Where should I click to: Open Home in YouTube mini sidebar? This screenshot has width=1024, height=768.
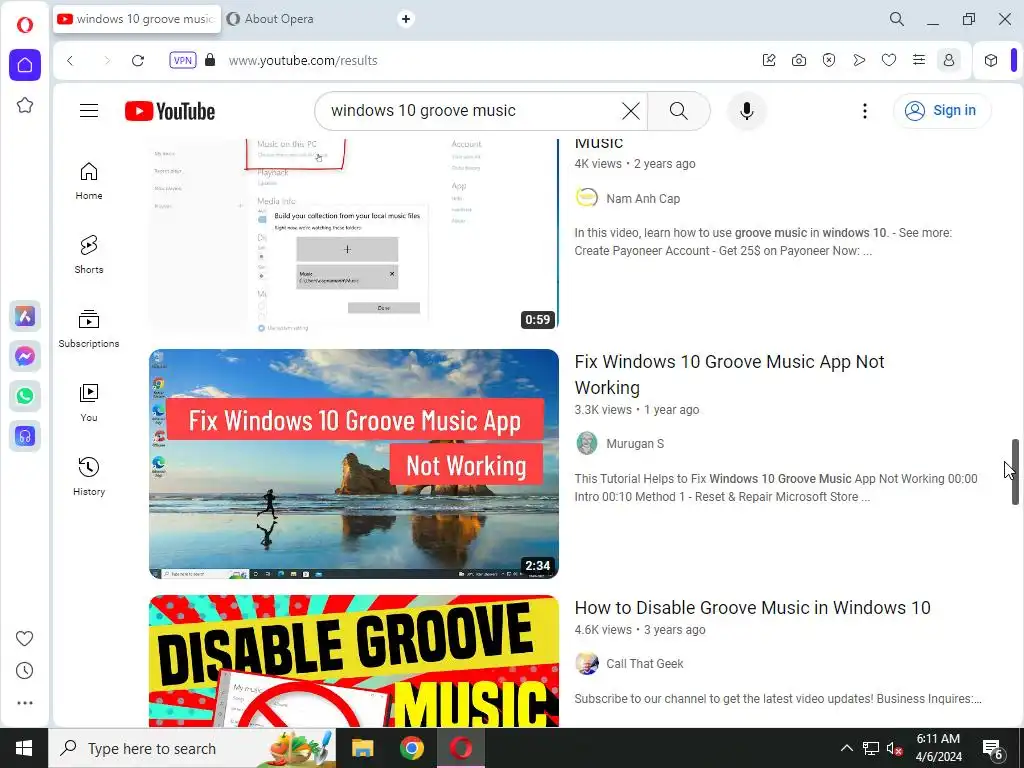point(89,181)
